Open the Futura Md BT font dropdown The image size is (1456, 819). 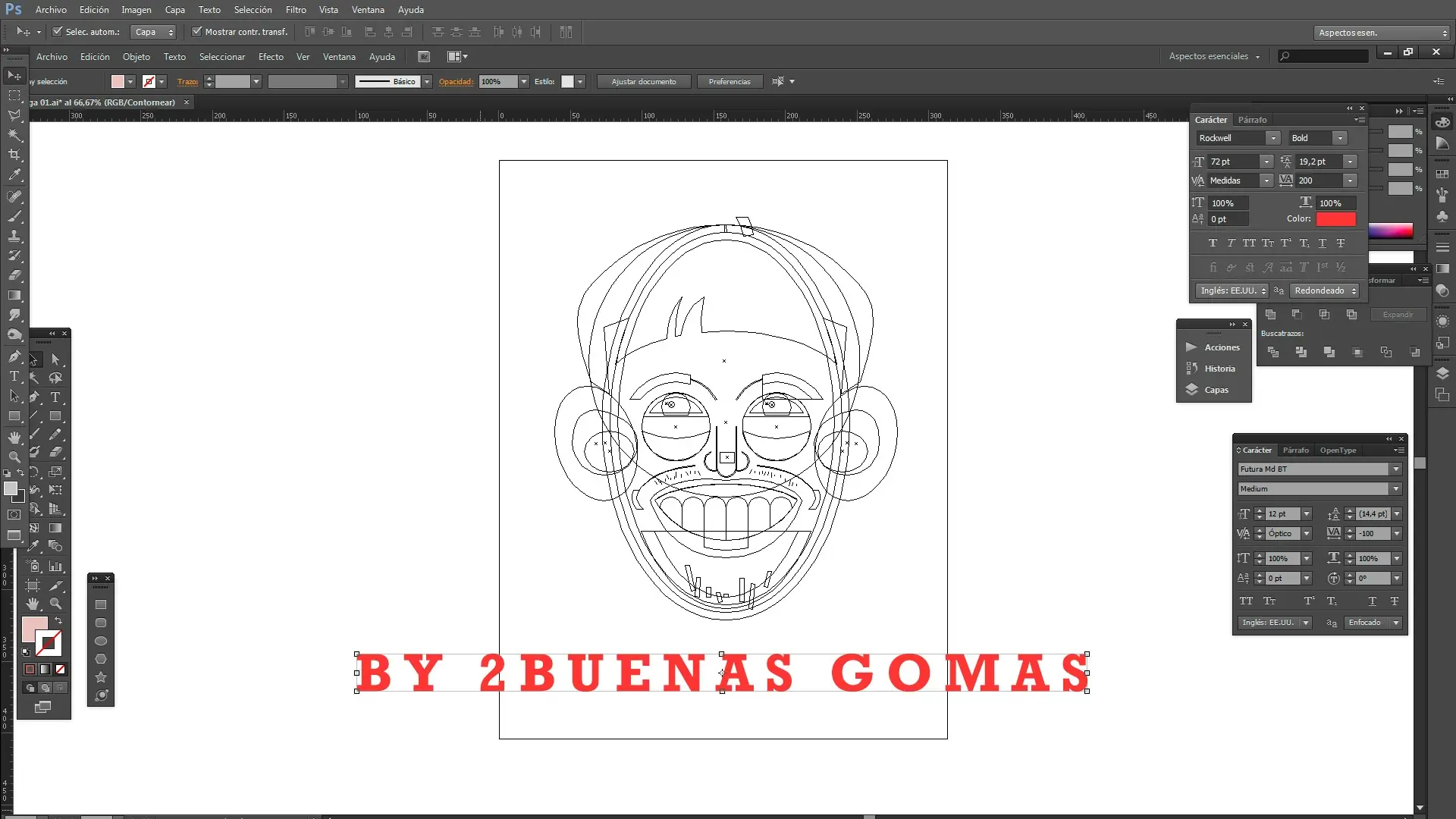[x=1395, y=469]
